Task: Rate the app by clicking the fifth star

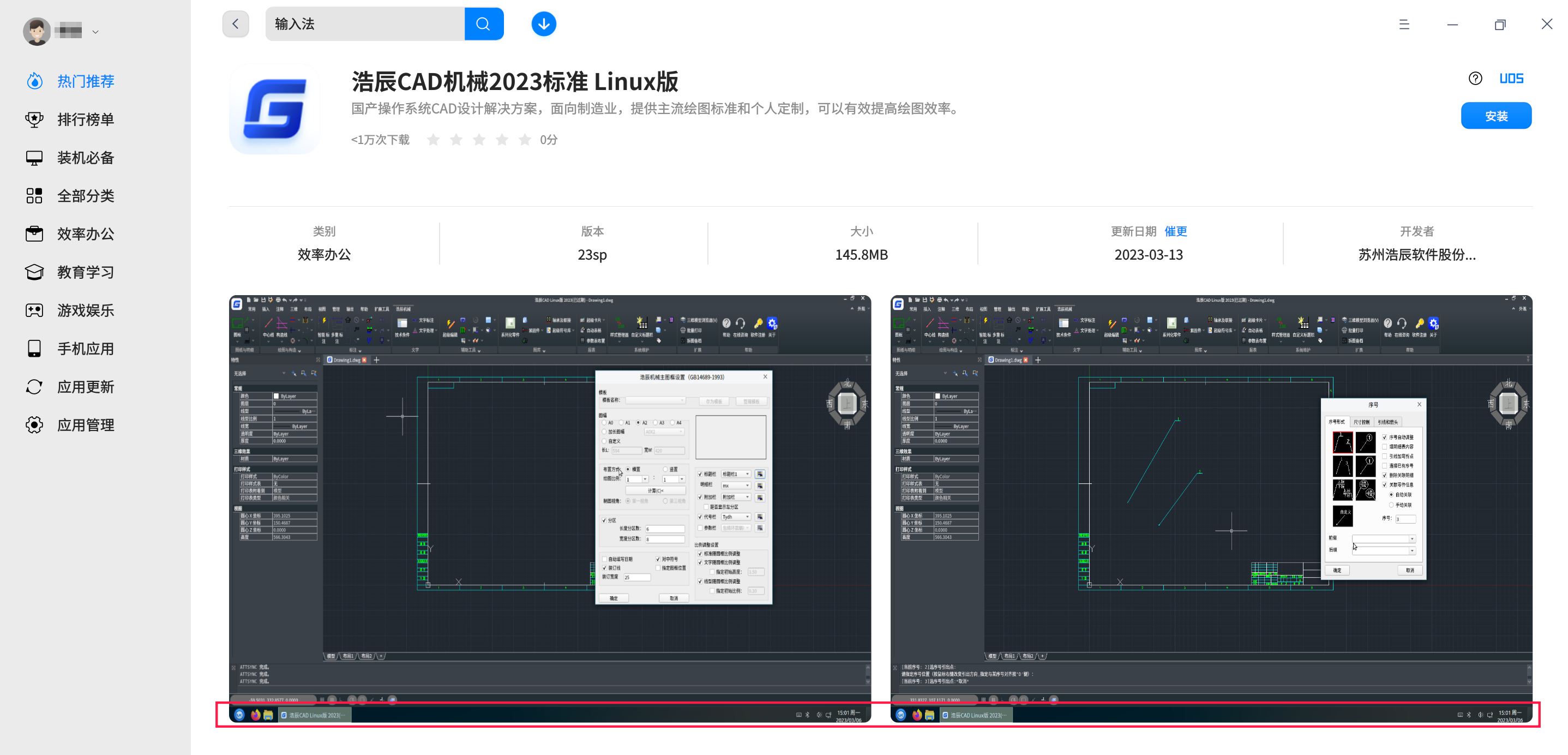Action: point(525,140)
